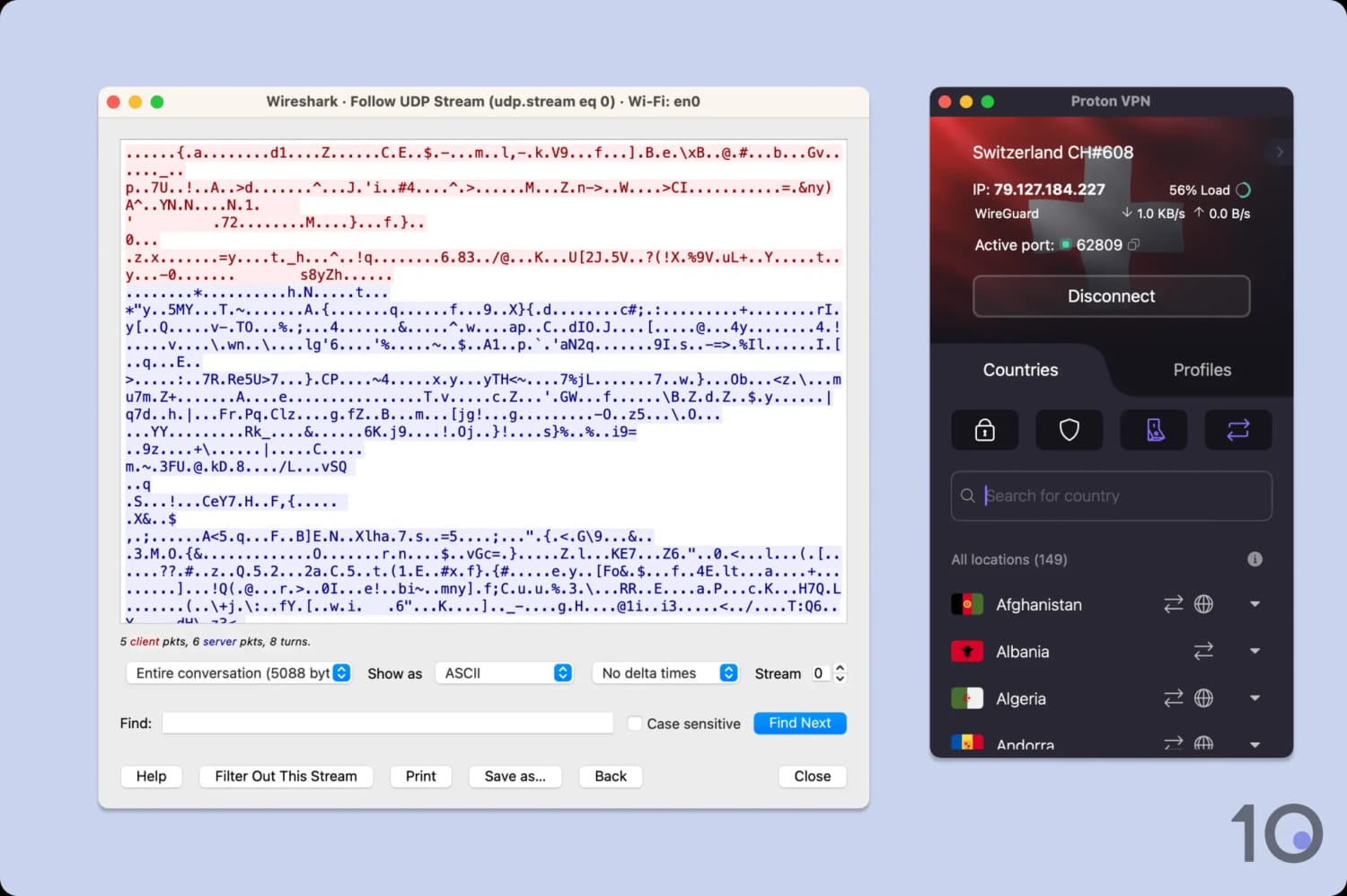Toggle the Kill Switch icon in Proton VPN
Screen dimensions: 1347x896
pyautogui.click(x=1154, y=430)
